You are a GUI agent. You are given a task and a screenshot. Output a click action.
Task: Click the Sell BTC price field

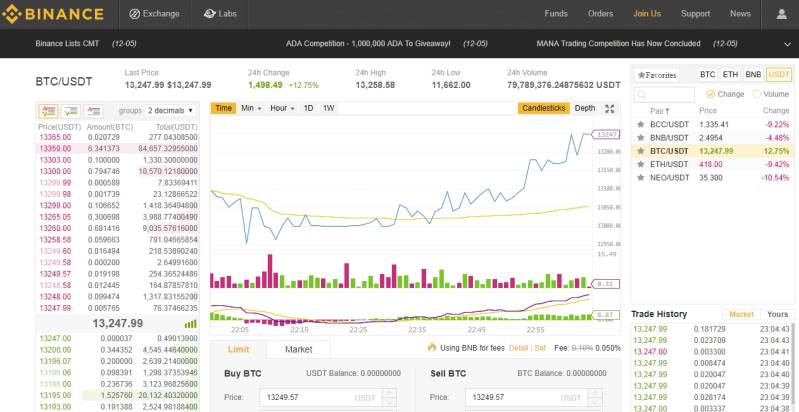click(x=534, y=397)
